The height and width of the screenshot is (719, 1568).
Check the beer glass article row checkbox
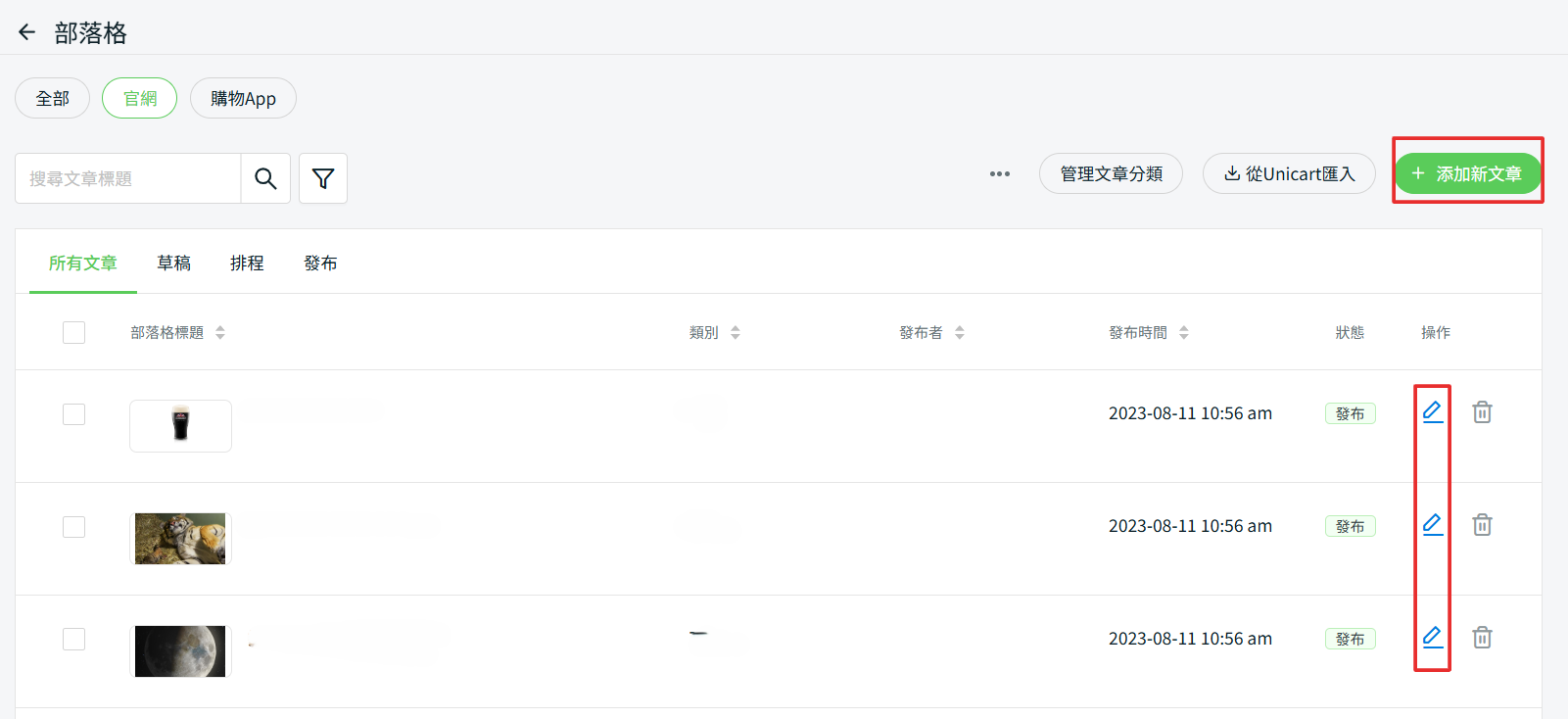[x=73, y=414]
